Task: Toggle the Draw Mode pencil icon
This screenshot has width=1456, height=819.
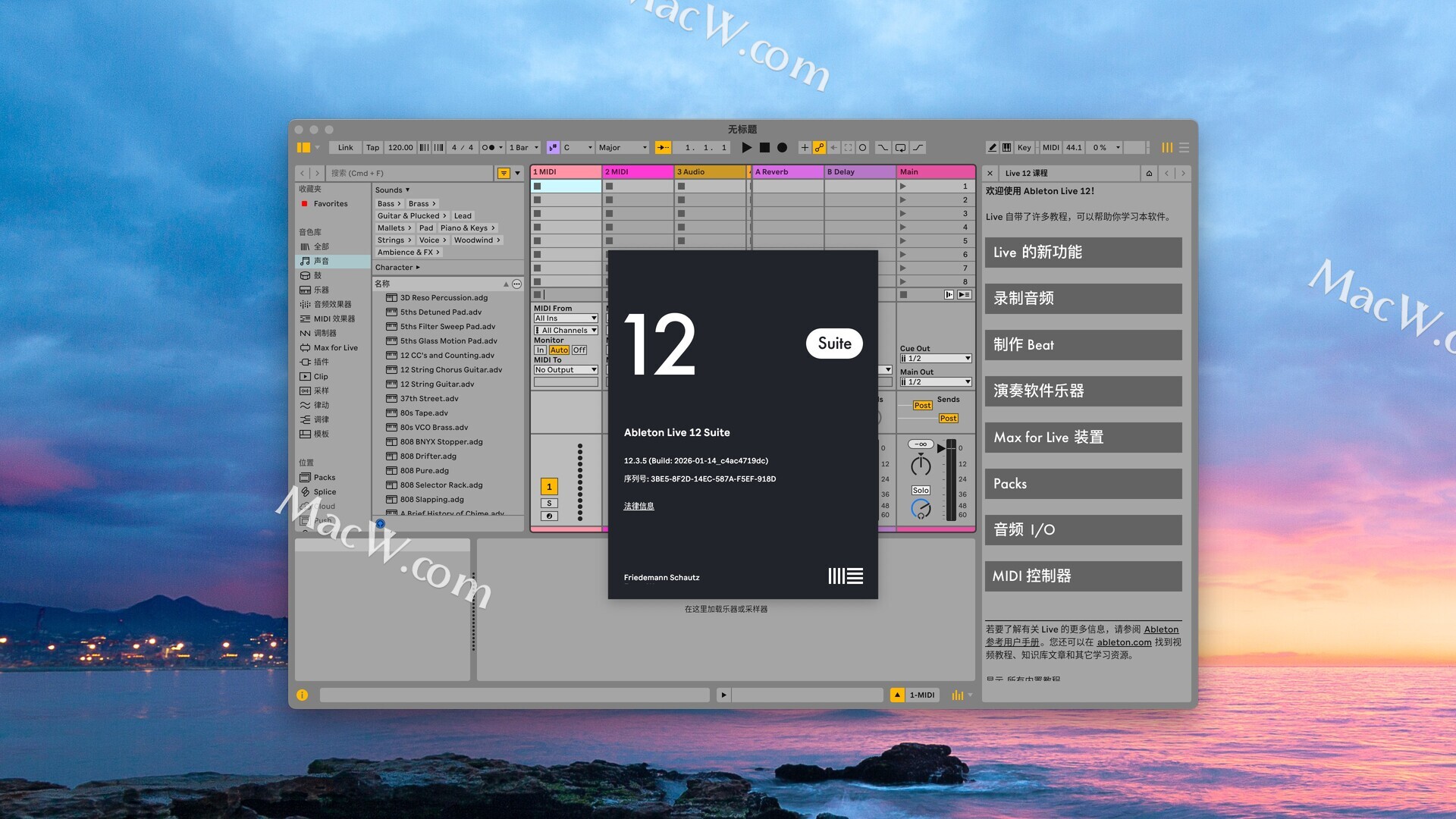Action: 992,148
